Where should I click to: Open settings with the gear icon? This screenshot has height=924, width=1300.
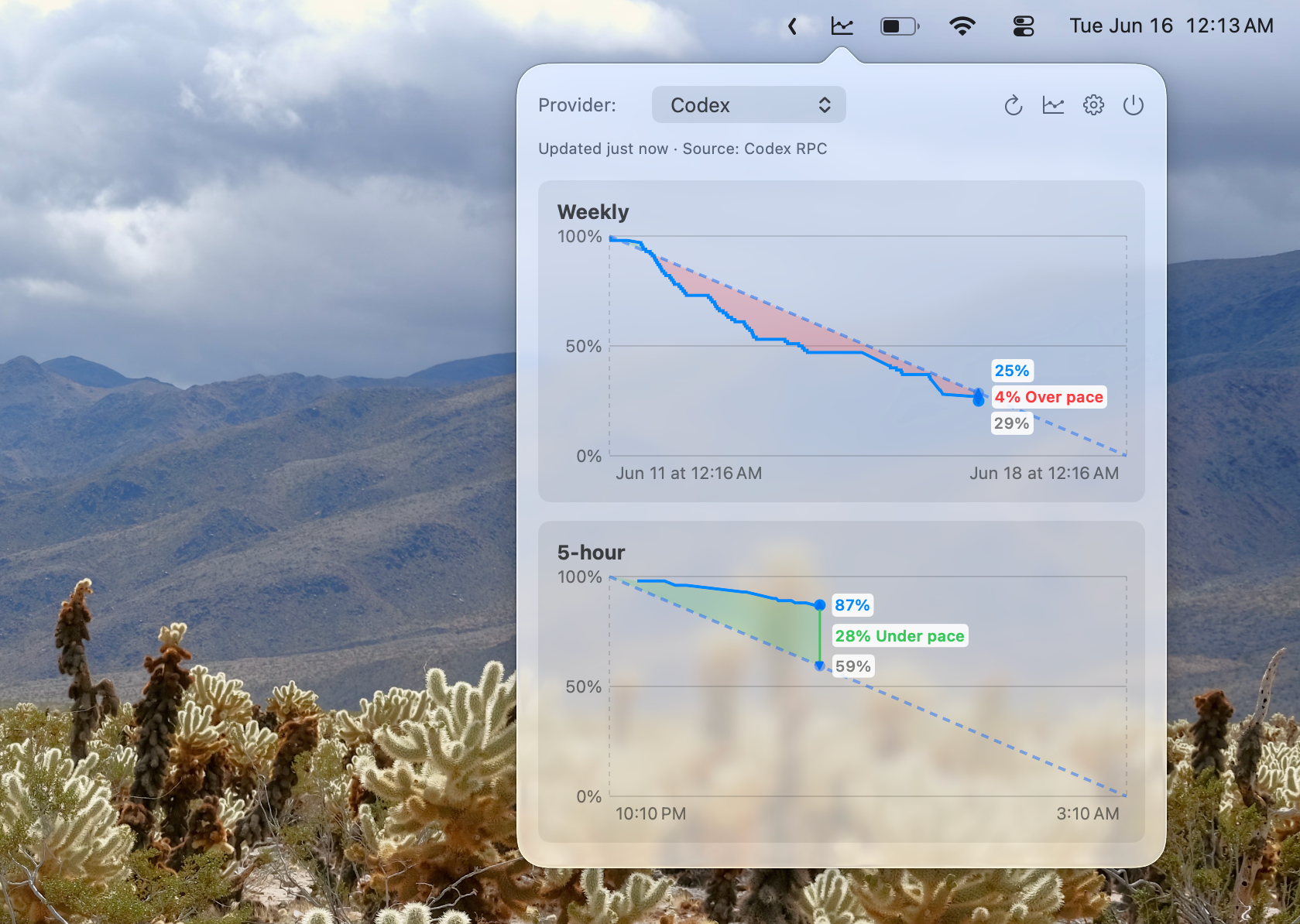[x=1093, y=105]
